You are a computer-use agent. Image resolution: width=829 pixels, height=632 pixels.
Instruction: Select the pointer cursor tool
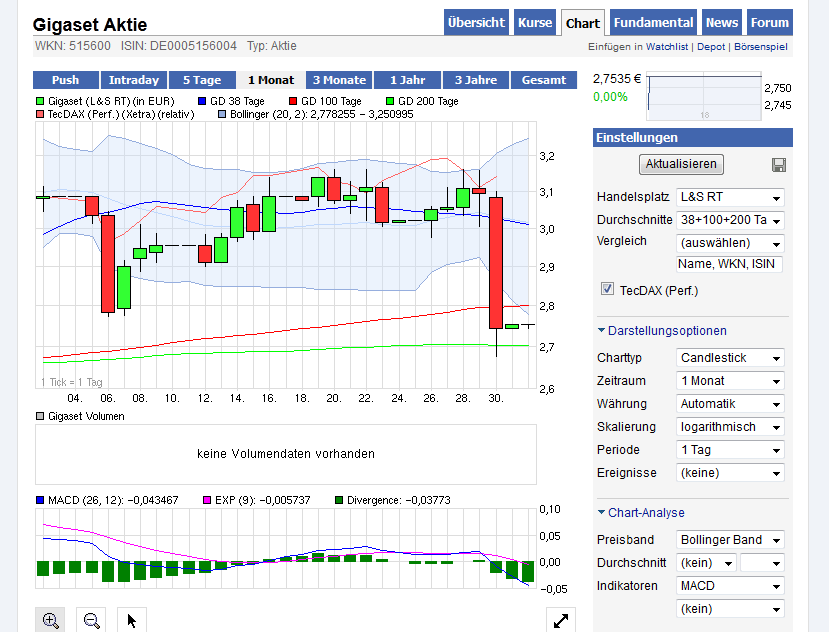pos(132,620)
